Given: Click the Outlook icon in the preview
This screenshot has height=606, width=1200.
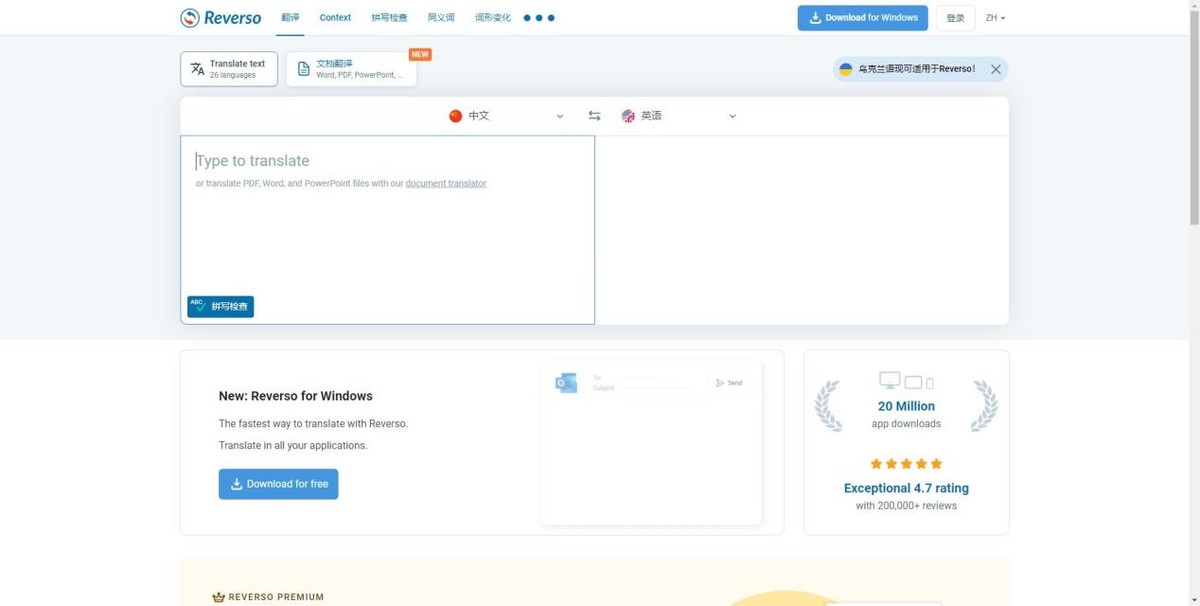Looking at the screenshot, I should tap(566, 383).
